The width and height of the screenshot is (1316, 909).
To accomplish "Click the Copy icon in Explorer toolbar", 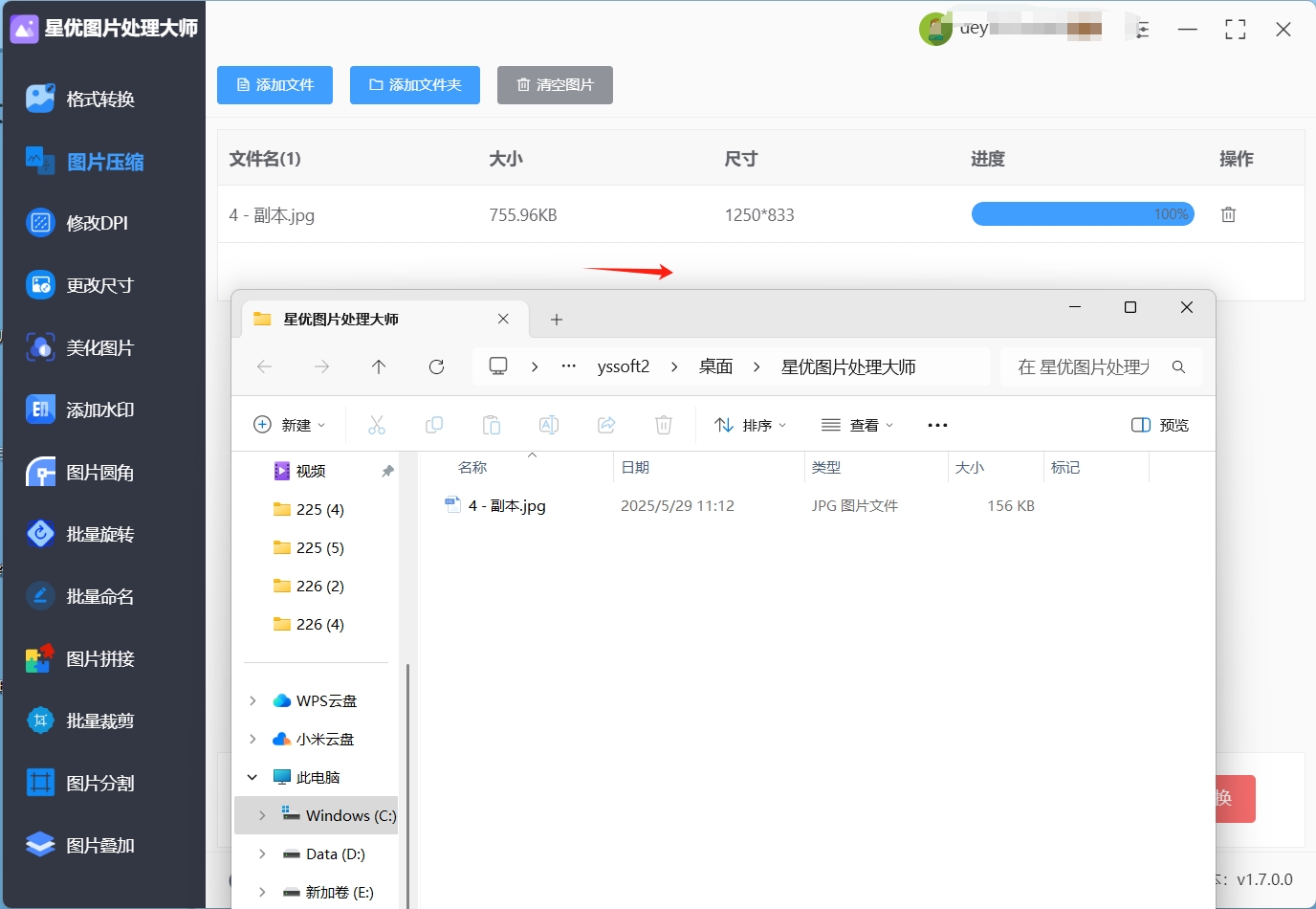I will coord(434,425).
